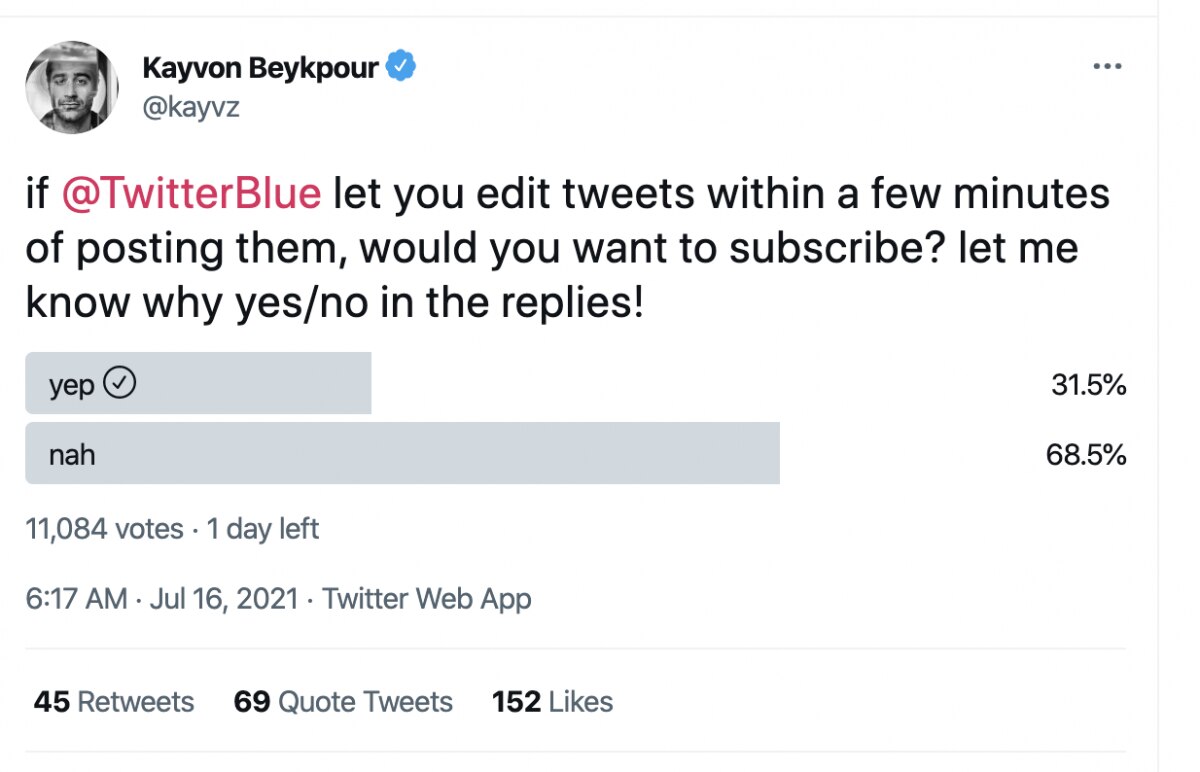View the 45 Retweets list
This screenshot has width=1200, height=772.
coord(114,702)
